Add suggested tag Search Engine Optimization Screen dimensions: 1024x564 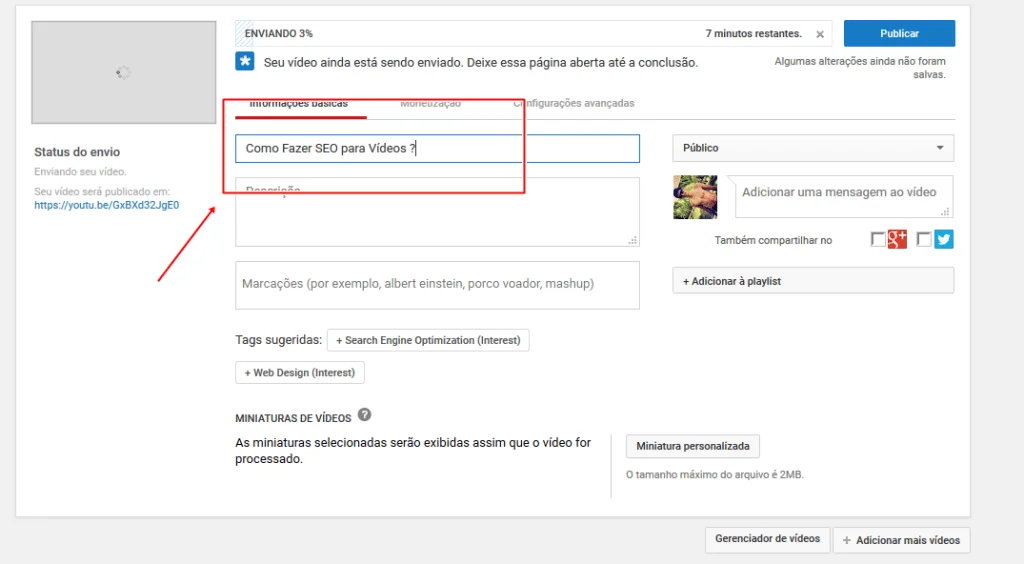(x=428, y=340)
